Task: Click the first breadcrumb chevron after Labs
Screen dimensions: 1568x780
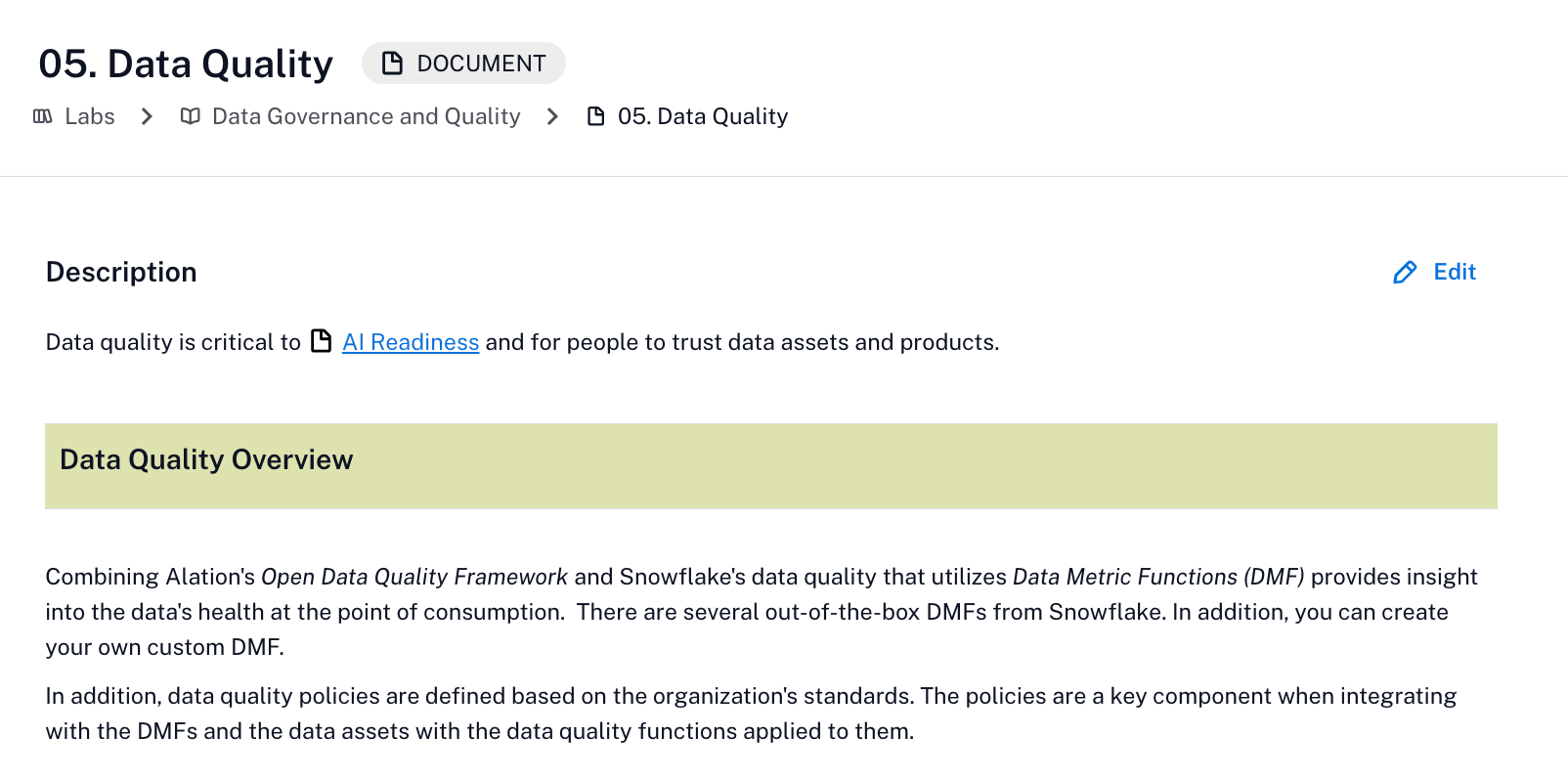Action: pos(147,116)
